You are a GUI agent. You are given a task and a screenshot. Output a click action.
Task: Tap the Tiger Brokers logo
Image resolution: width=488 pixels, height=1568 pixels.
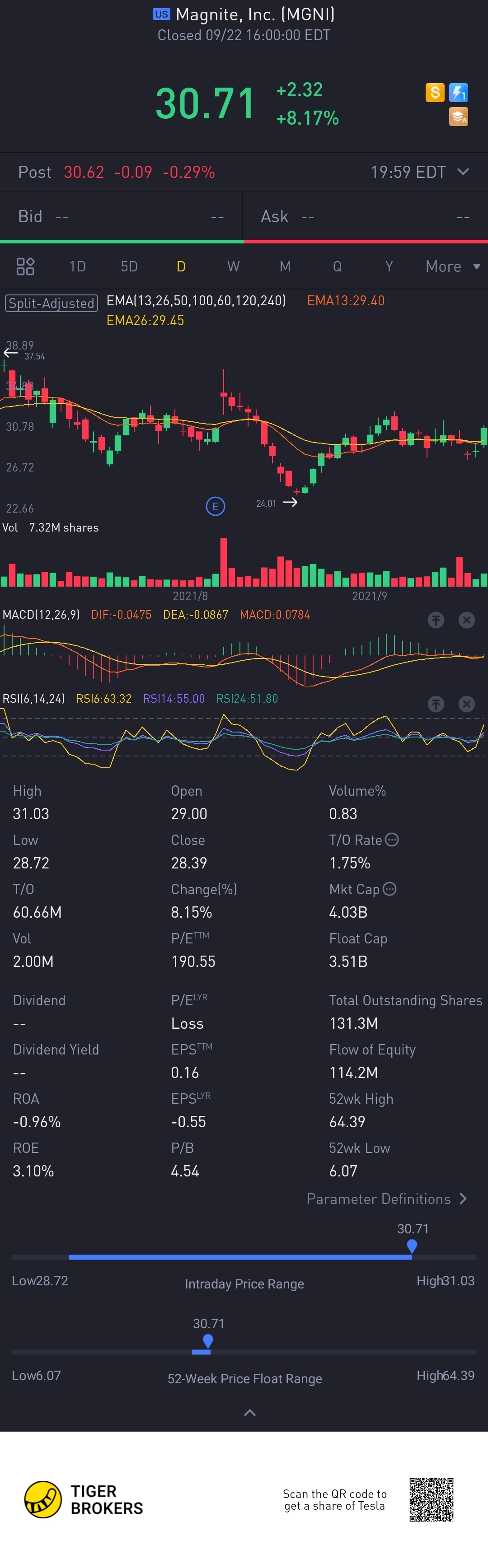click(84, 1499)
